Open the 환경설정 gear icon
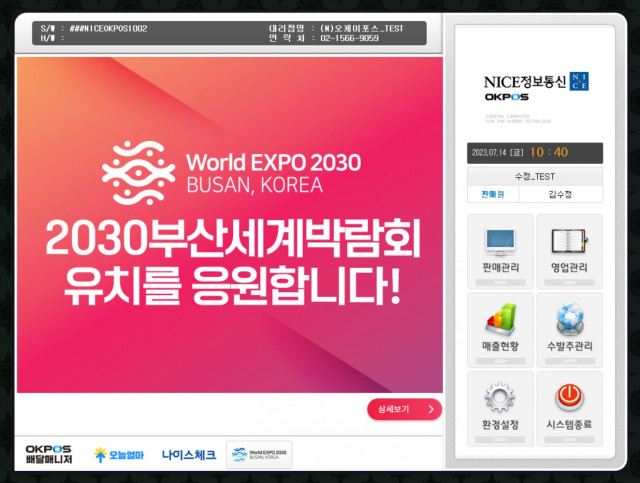 coord(500,405)
